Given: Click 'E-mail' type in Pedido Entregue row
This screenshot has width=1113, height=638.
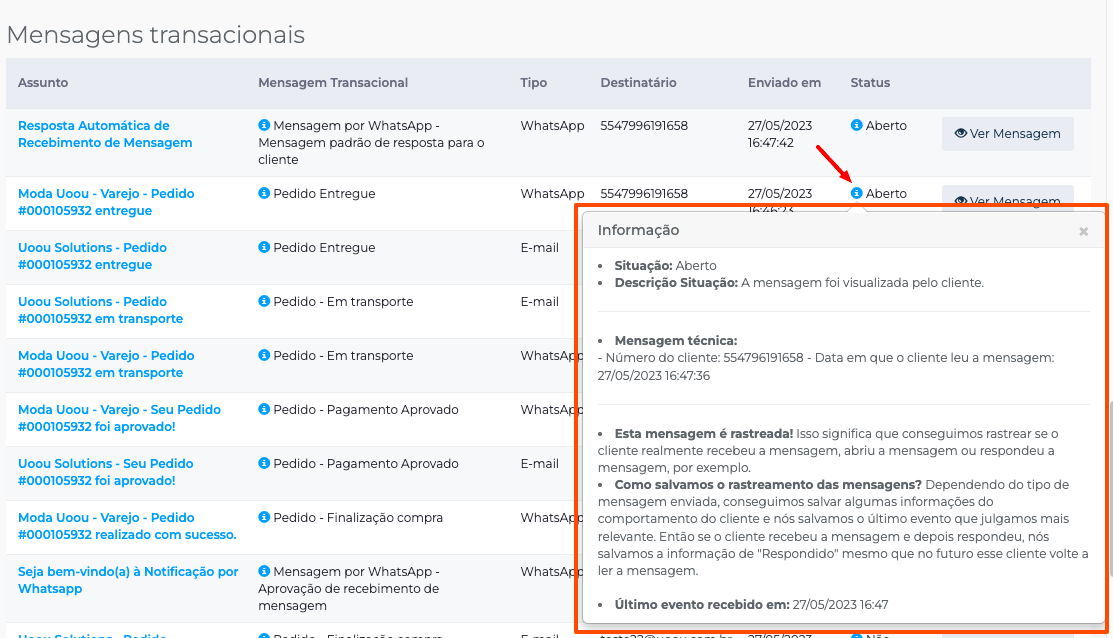Looking at the screenshot, I should [539, 248].
